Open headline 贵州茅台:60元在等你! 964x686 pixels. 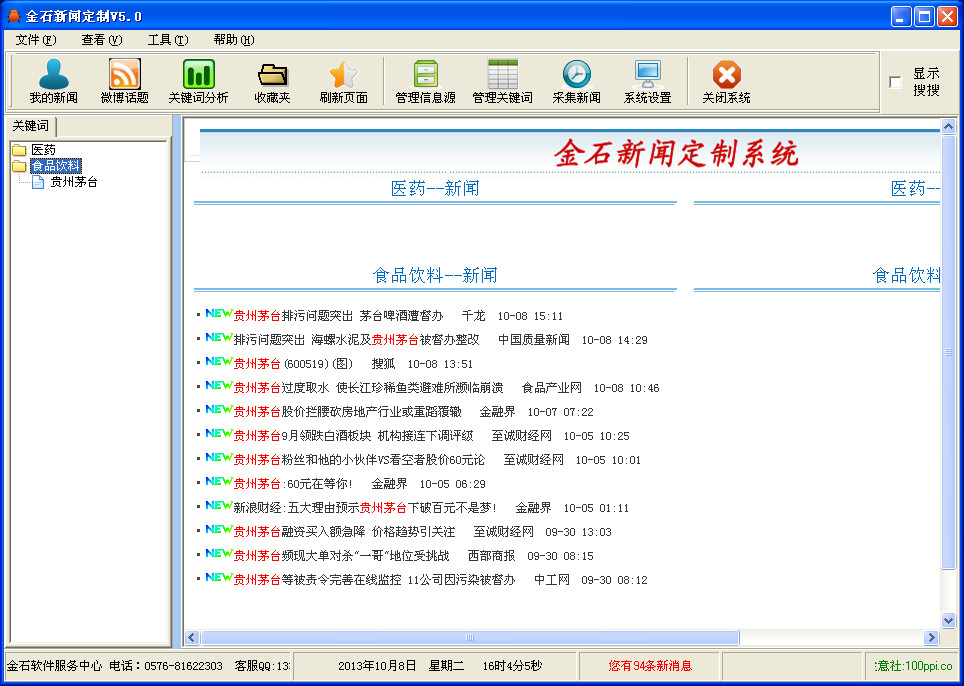pyautogui.click(x=293, y=484)
